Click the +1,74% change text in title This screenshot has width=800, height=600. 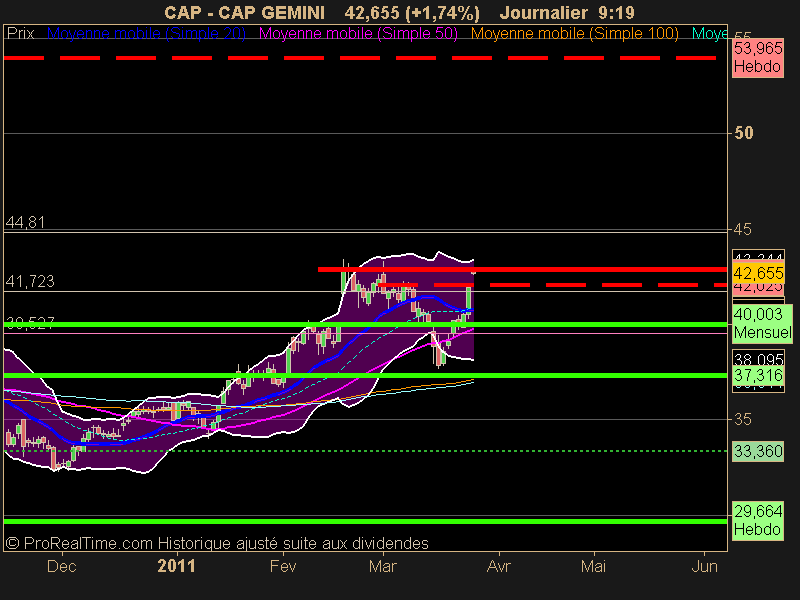point(442,13)
